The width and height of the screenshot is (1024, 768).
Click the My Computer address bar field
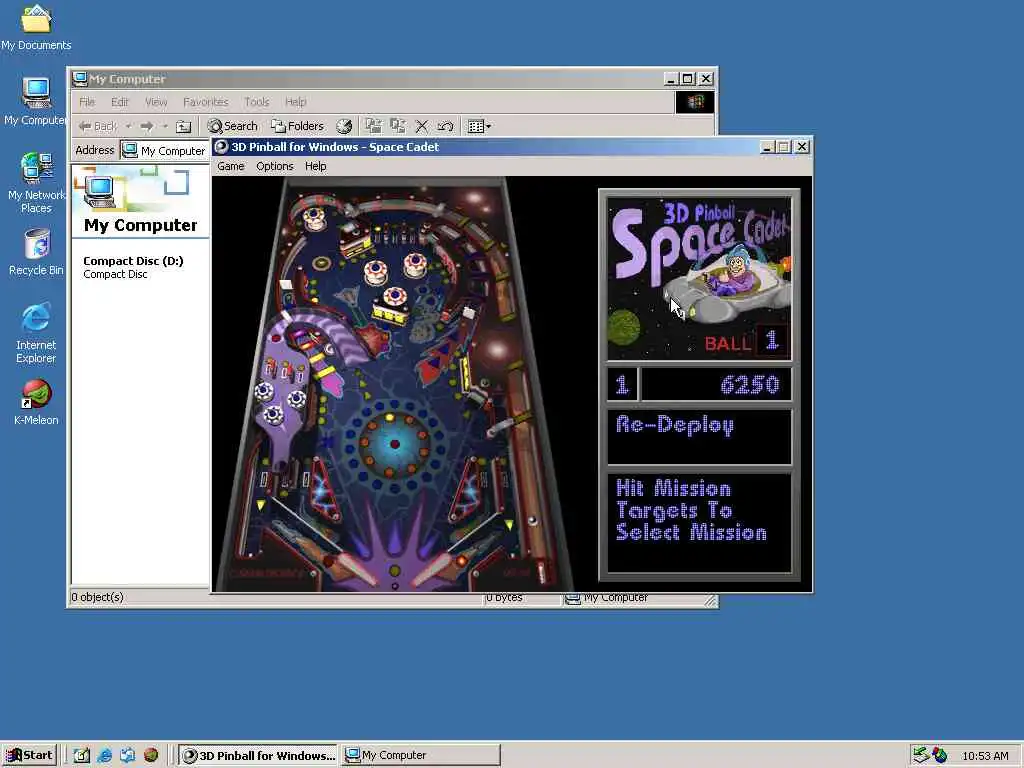tap(165, 151)
